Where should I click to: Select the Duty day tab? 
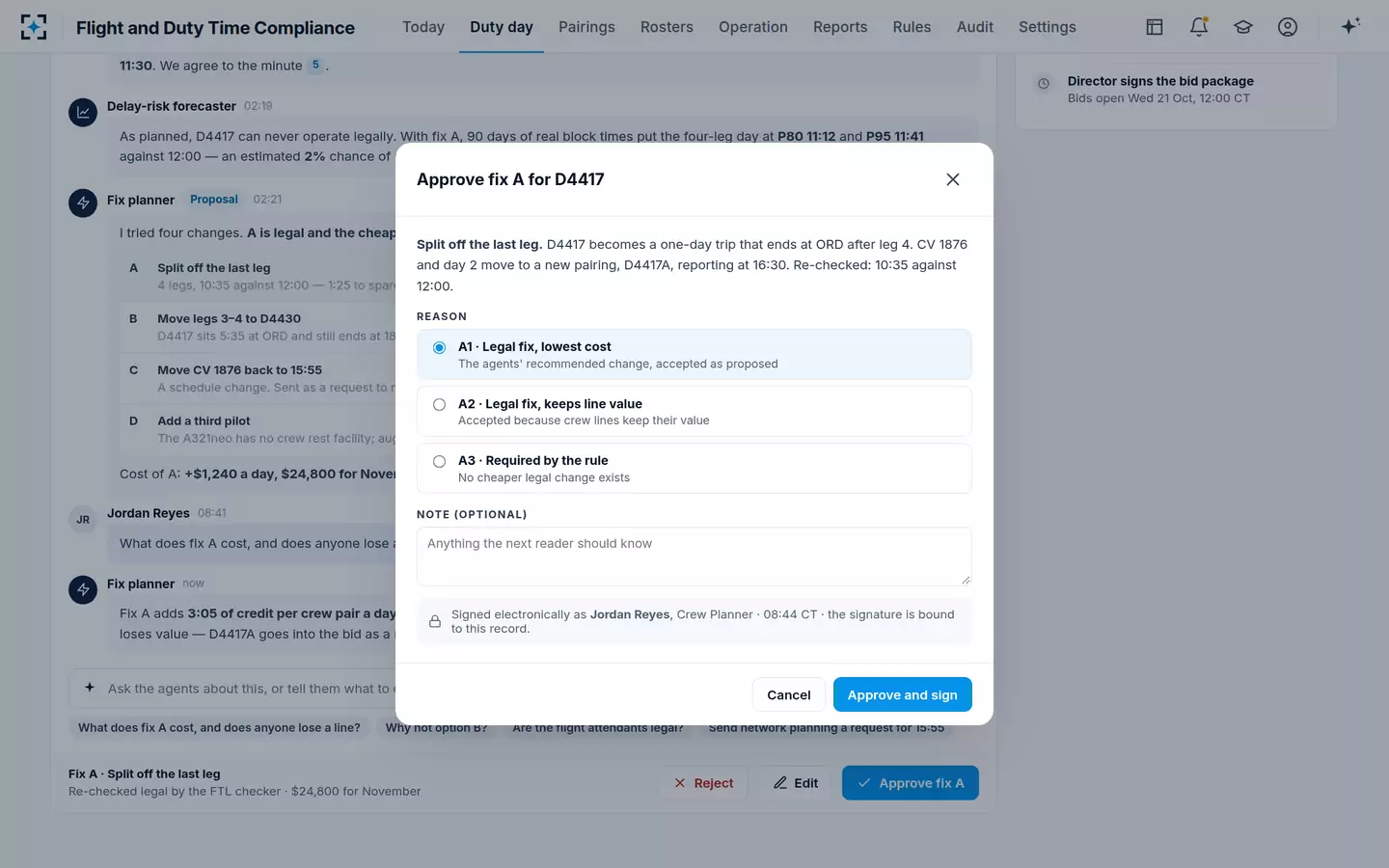502,27
